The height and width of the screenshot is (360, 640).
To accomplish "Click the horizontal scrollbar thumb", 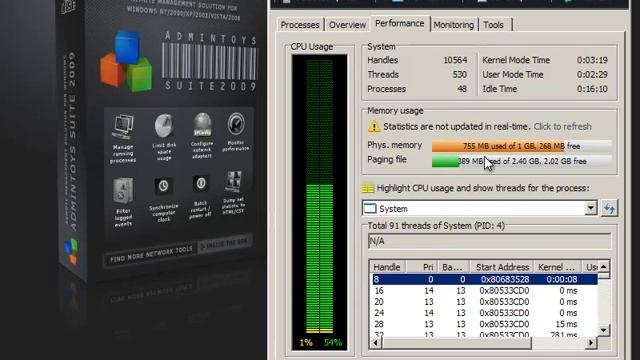I will 457,343.
